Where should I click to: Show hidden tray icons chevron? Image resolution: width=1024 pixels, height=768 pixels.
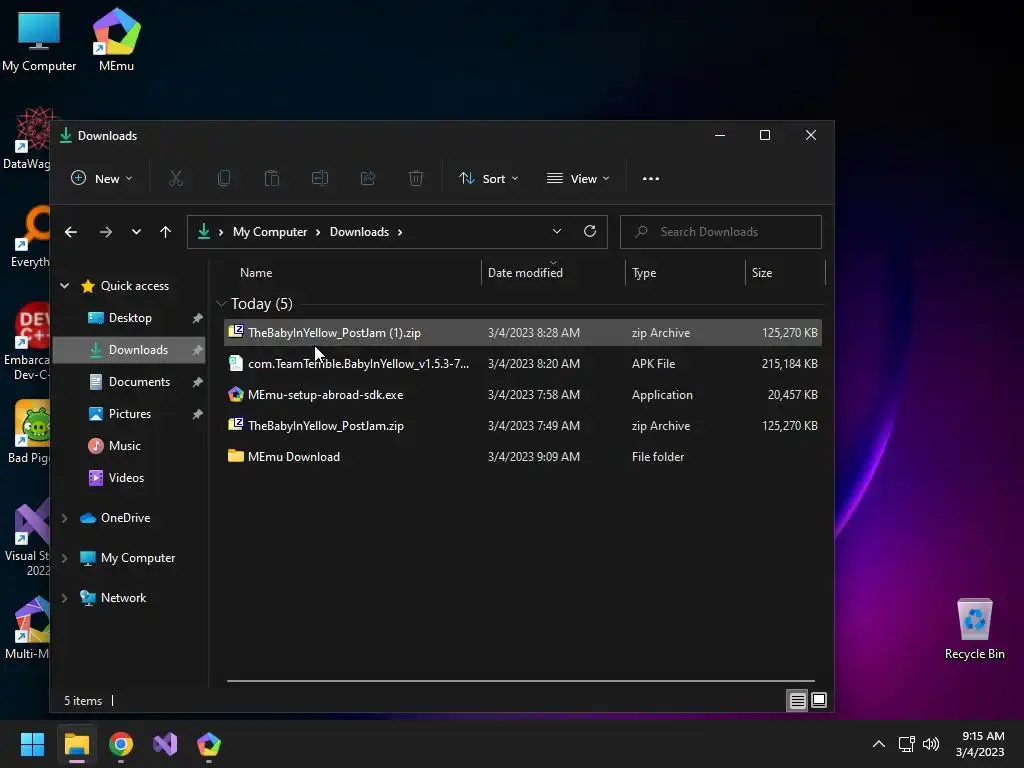(x=879, y=744)
